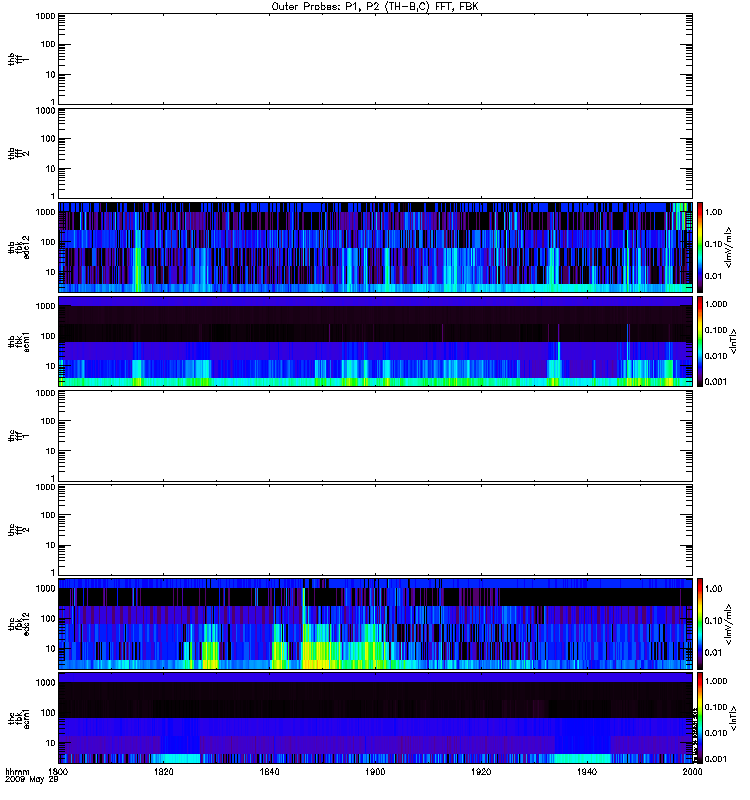The height and width of the screenshot is (800, 750).
Task: Click the <|nT|> unit label beside thb scm1
Action: pos(734,341)
